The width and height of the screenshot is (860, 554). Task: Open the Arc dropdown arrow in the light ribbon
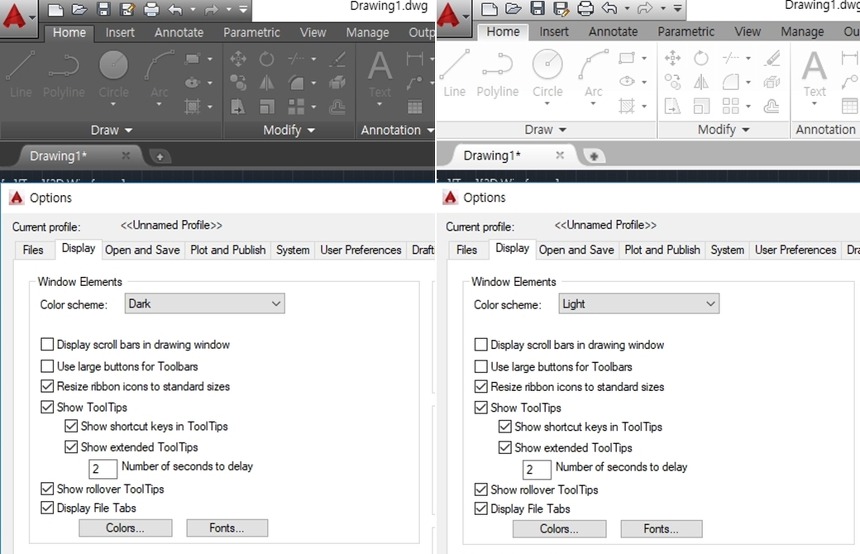pos(593,103)
